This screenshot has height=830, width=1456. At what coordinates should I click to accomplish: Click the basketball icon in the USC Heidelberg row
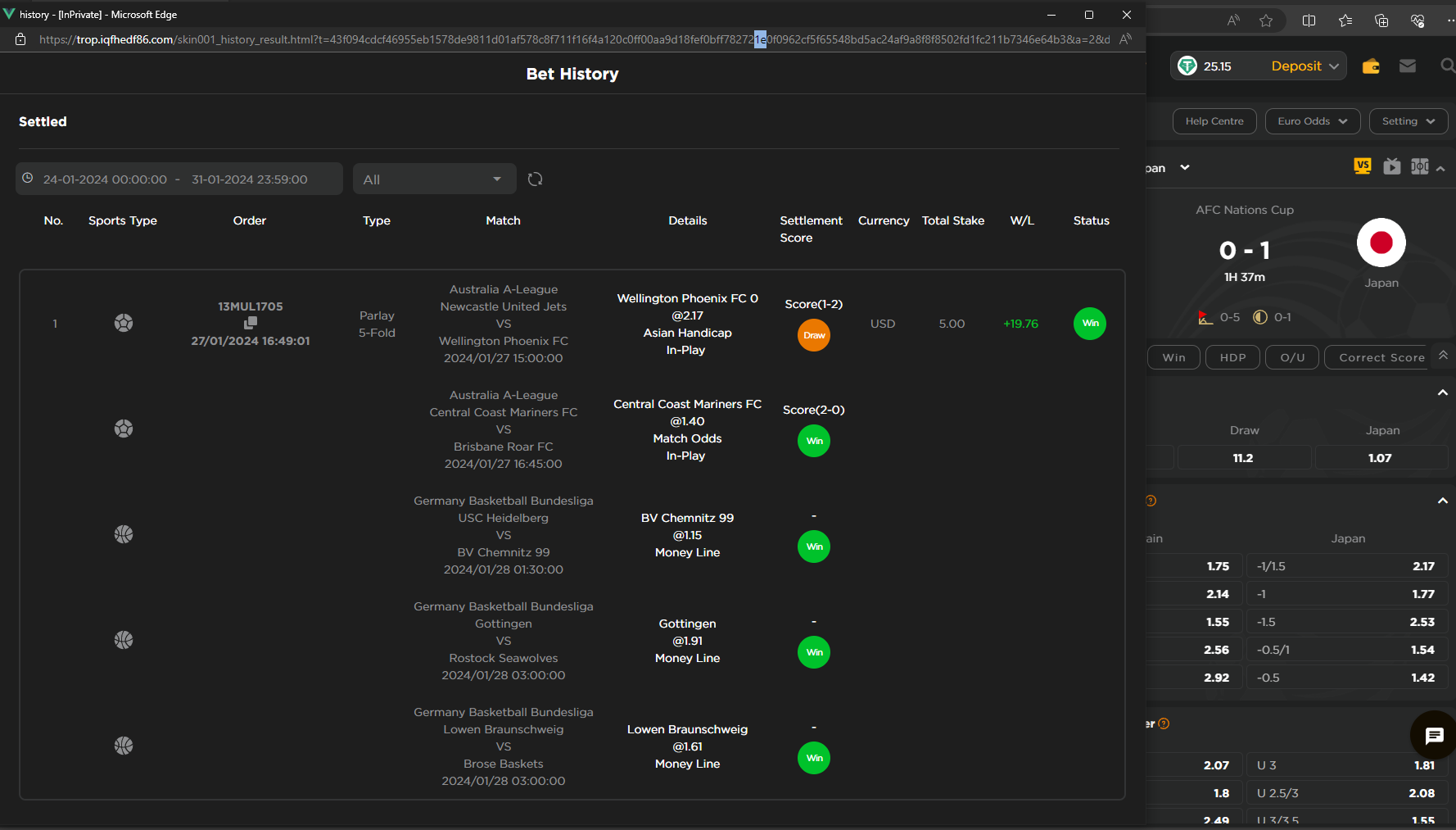(x=124, y=534)
